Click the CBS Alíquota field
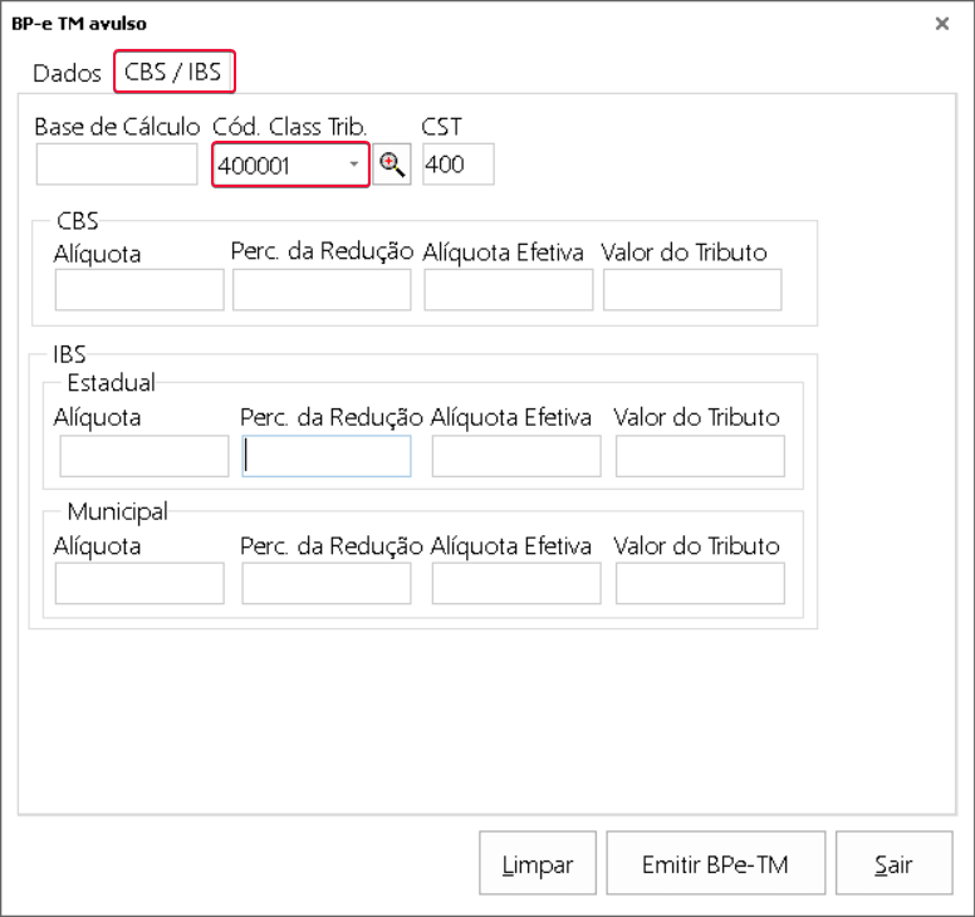This screenshot has width=975, height=917. tap(139, 290)
